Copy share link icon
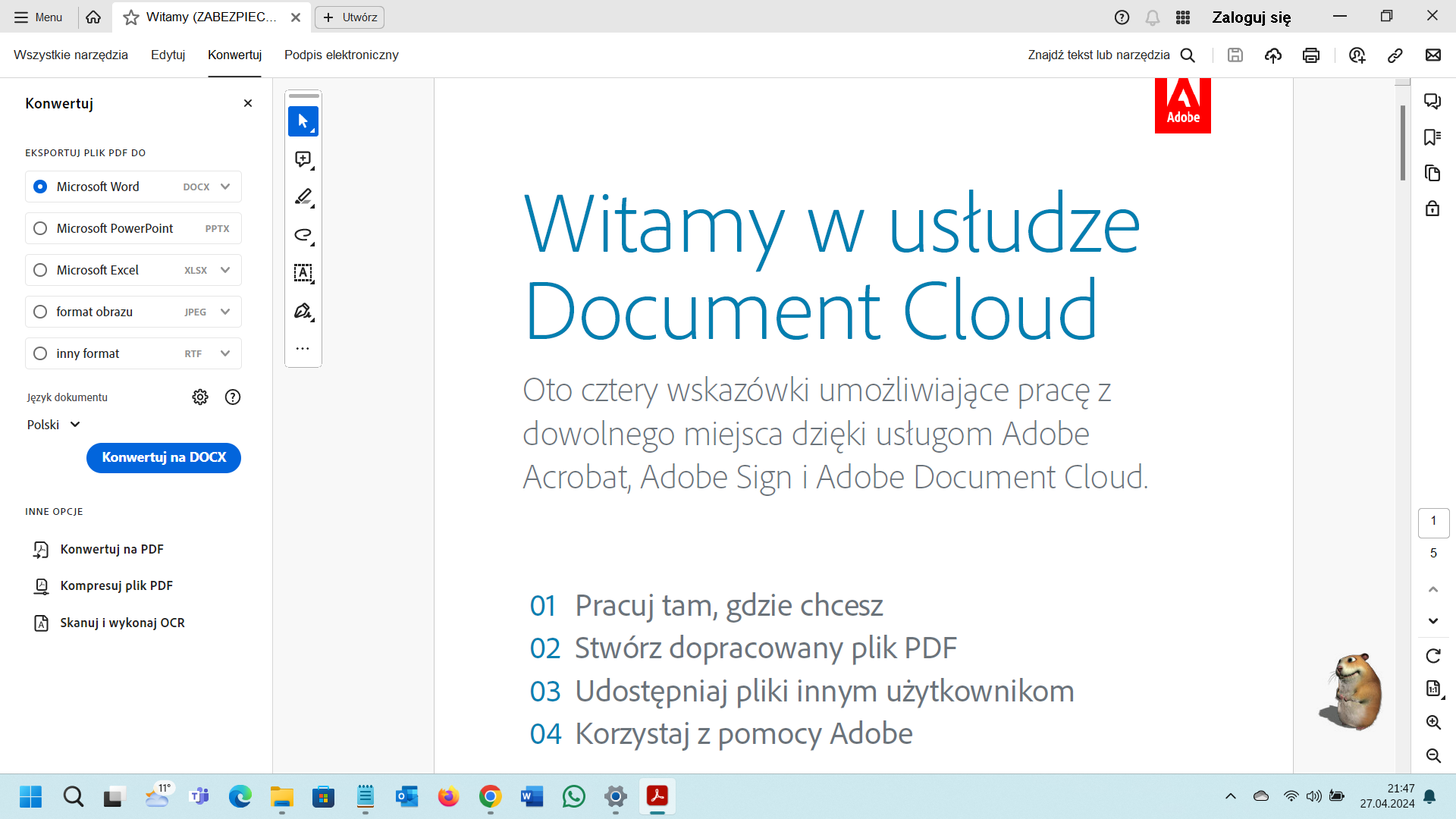The width and height of the screenshot is (1456, 819). point(1395,55)
